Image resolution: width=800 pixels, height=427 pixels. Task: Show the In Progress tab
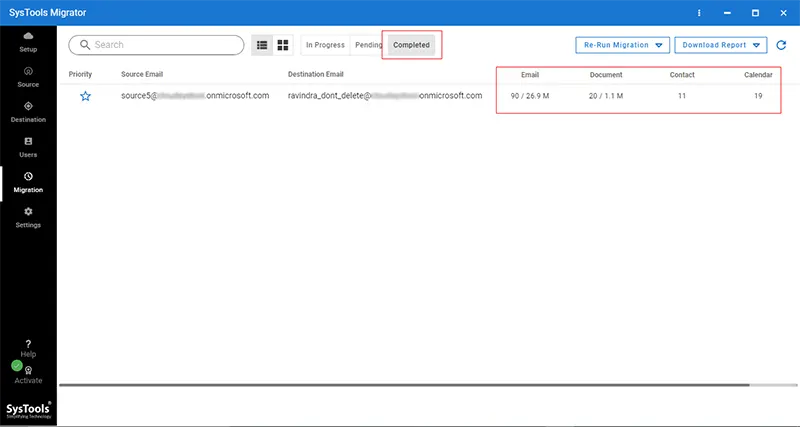[325, 45]
